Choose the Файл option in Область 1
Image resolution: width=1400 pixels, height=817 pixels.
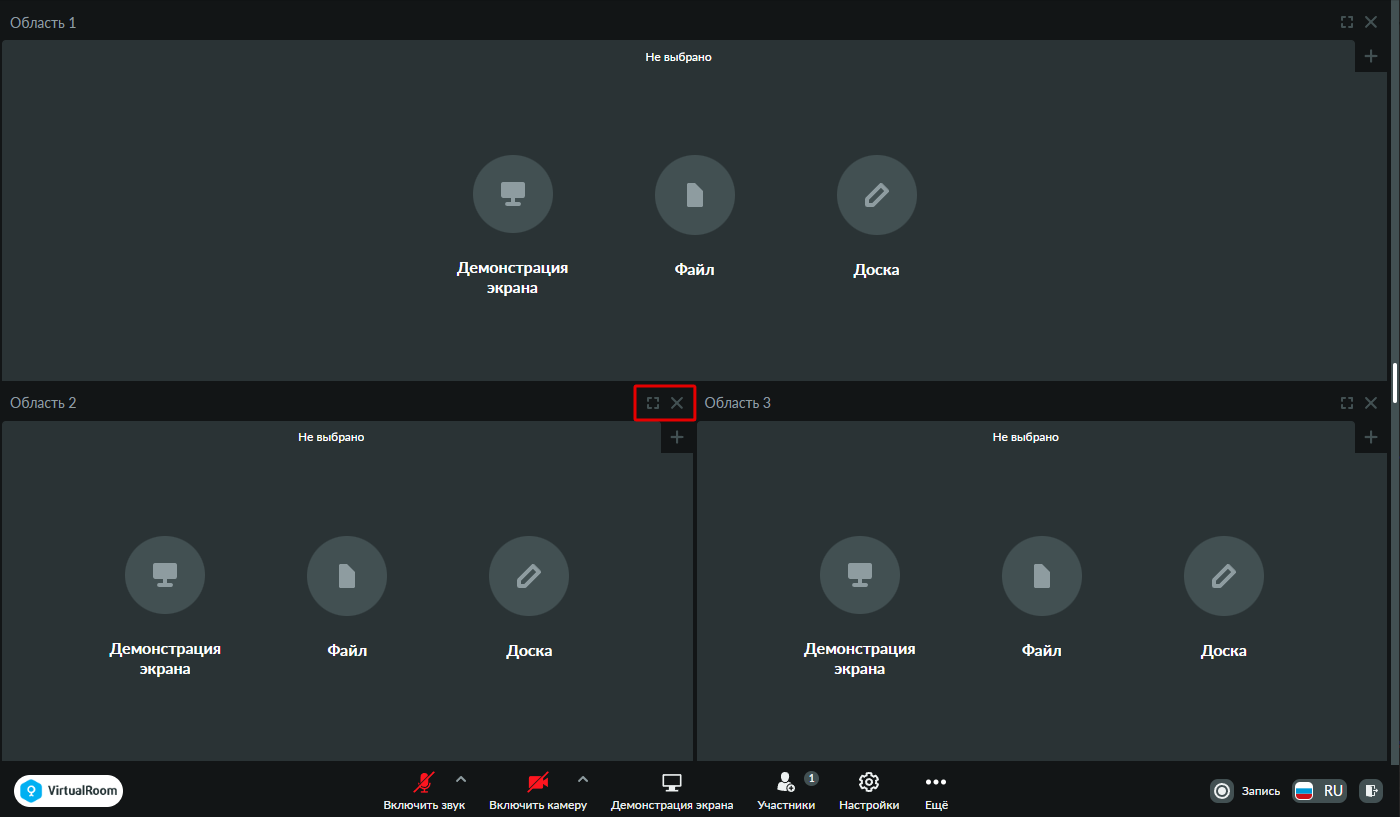[695, 195]
